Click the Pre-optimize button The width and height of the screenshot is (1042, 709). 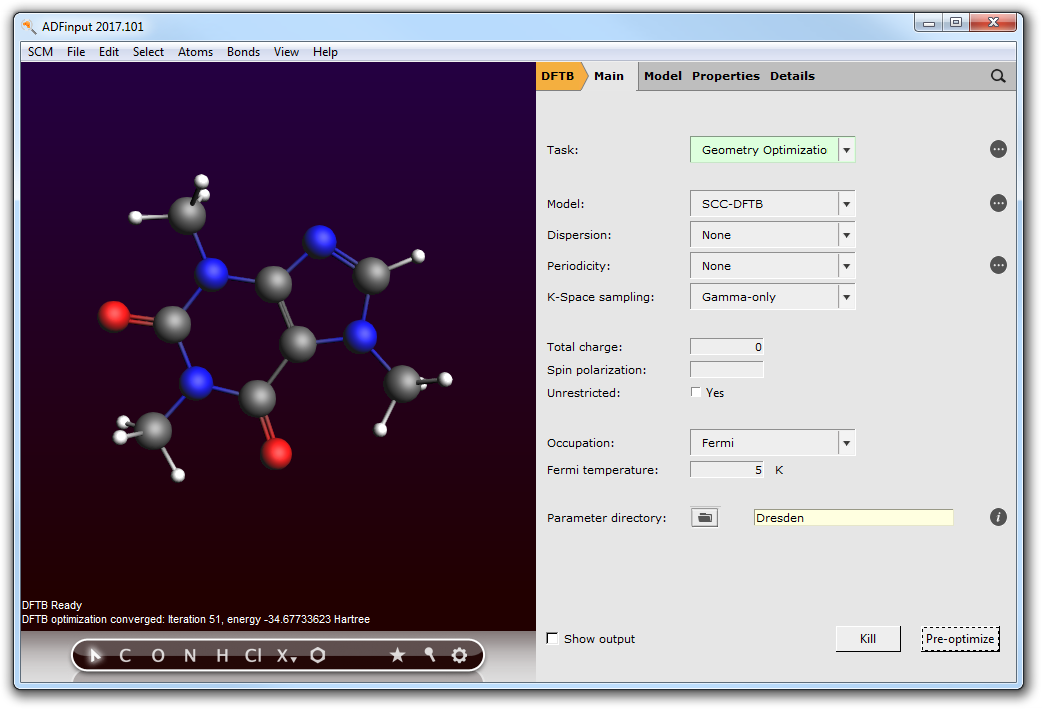pyautogui.click(x=960, y=639)
